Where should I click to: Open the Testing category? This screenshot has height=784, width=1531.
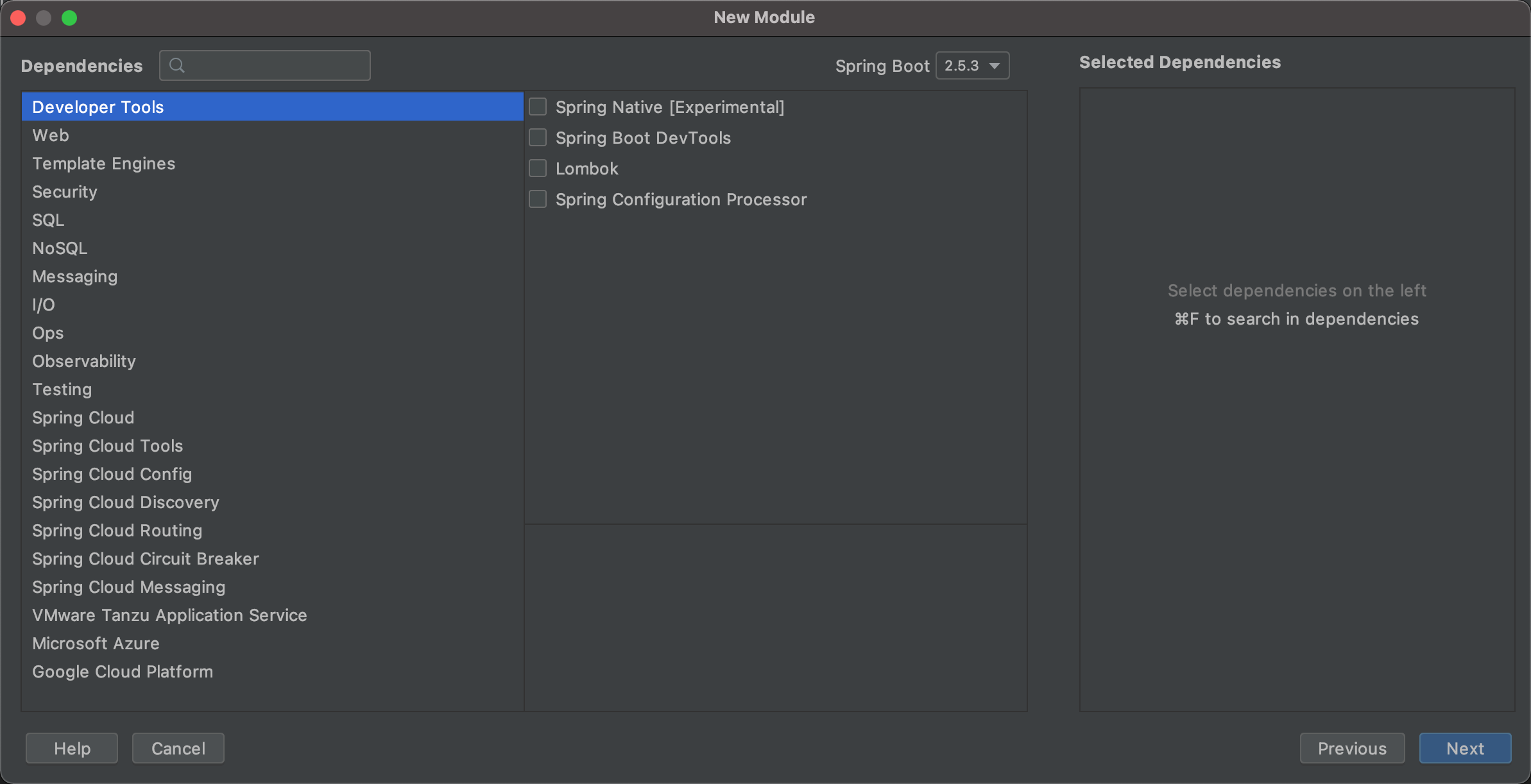[273, 389]
